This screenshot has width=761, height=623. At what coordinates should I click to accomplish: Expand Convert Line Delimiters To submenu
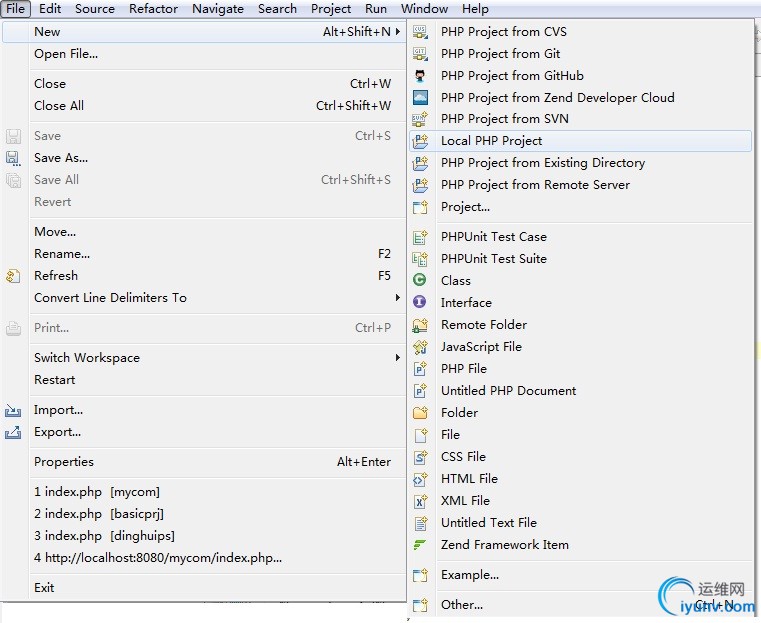point(397,297)
